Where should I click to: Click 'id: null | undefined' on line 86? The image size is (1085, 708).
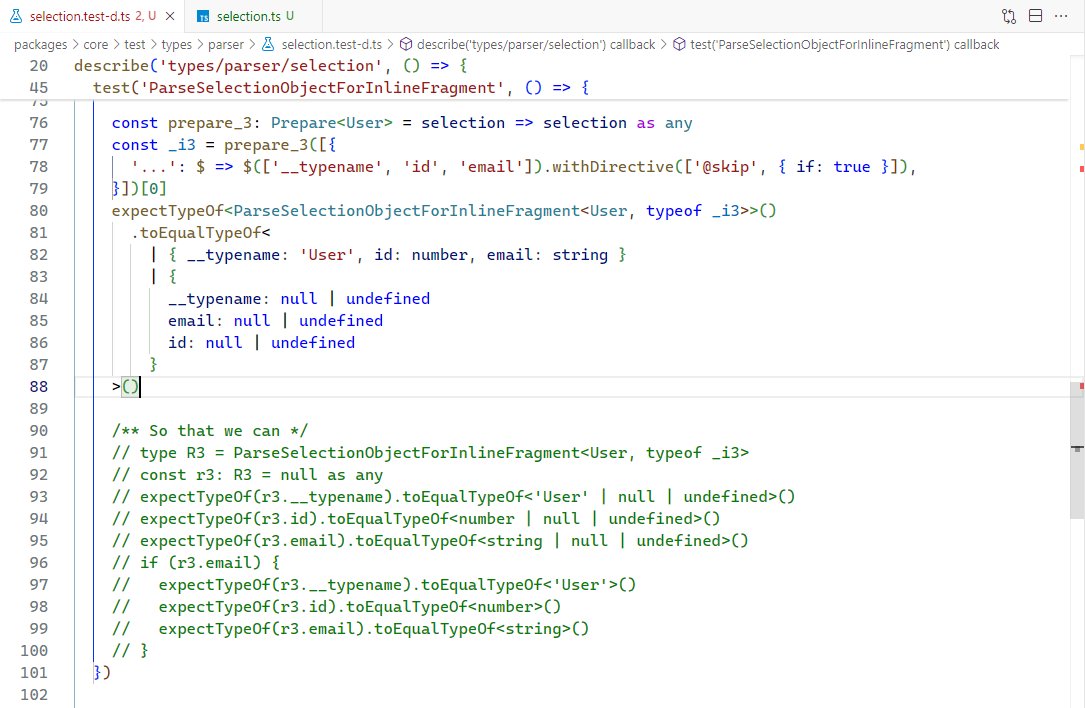click(x=262, y=343)
